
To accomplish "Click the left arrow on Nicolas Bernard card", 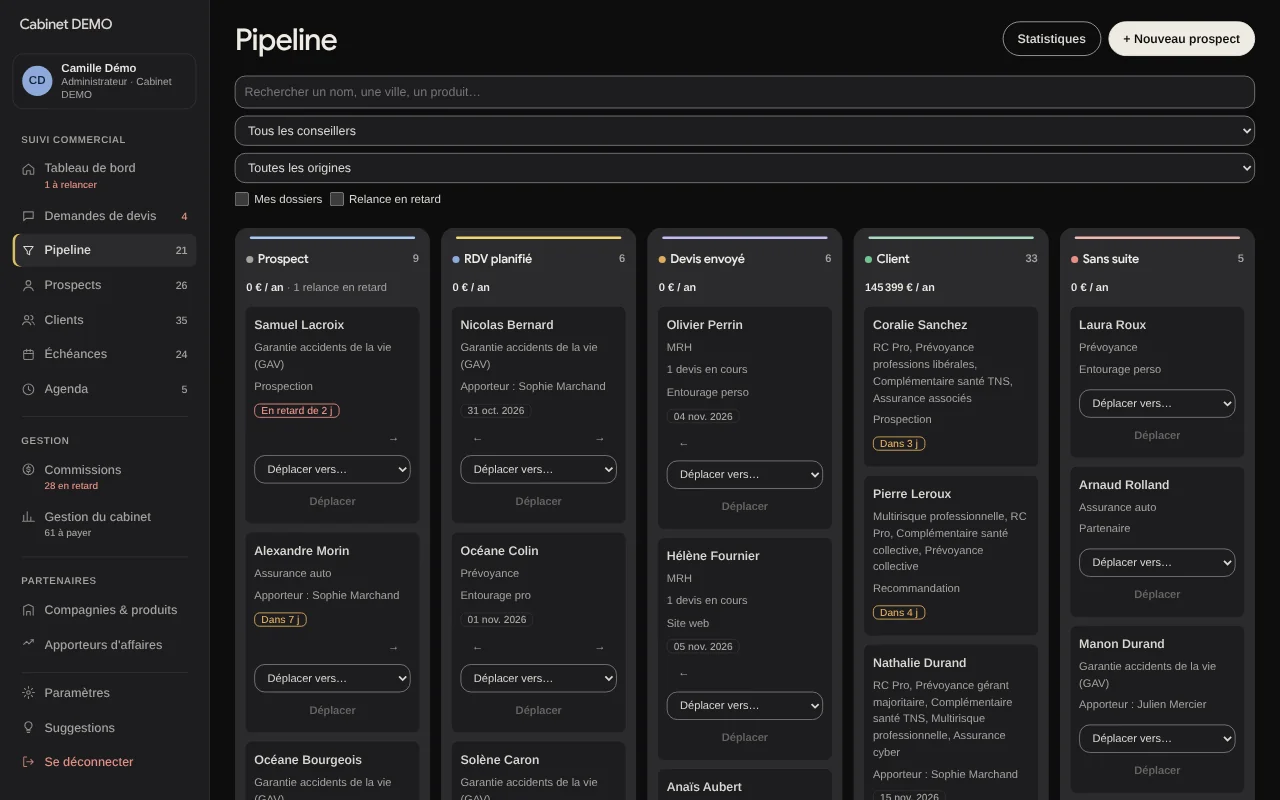I will [477, 439].
